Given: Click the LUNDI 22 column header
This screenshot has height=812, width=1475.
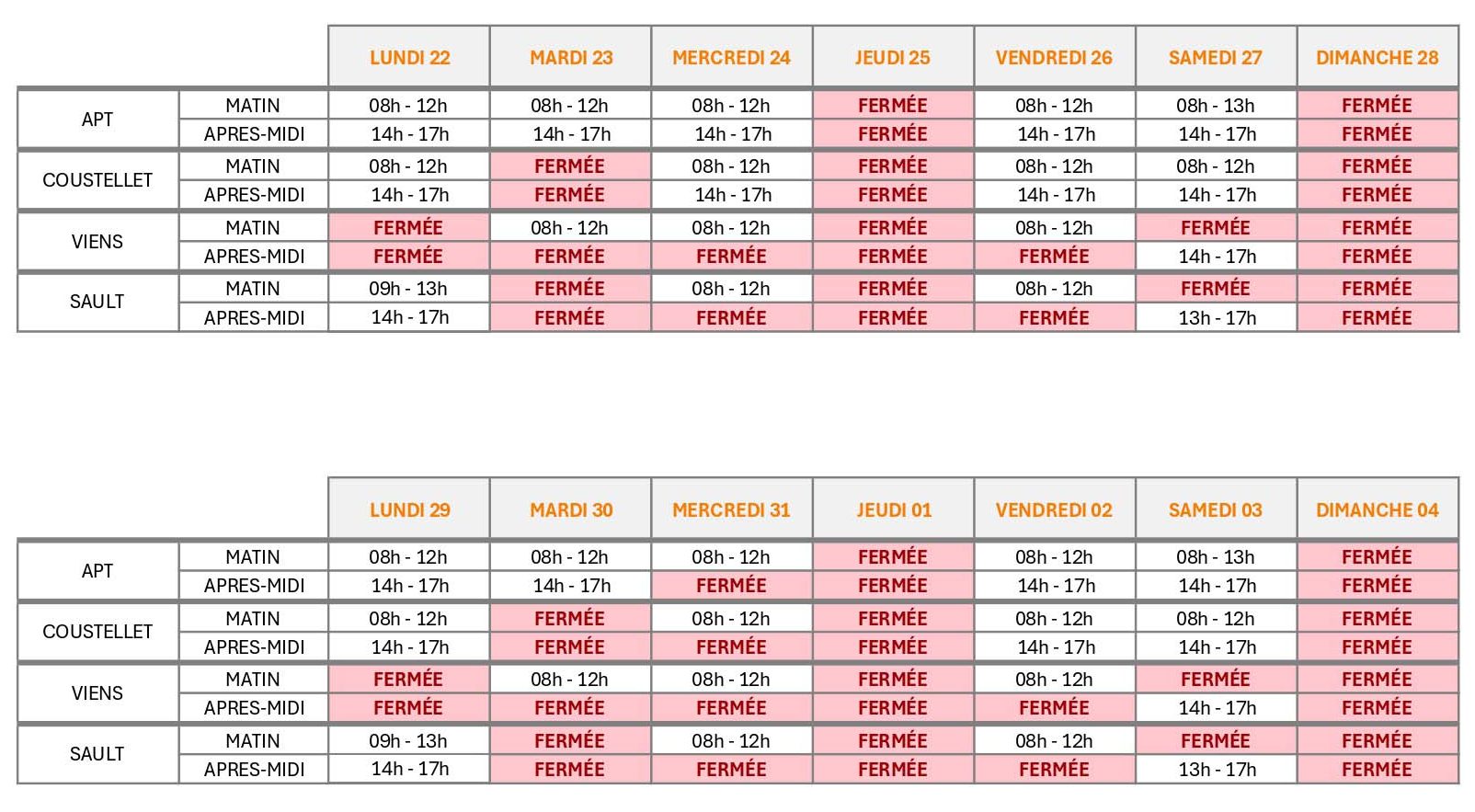Looking at the screenshot, I should 409,57.
